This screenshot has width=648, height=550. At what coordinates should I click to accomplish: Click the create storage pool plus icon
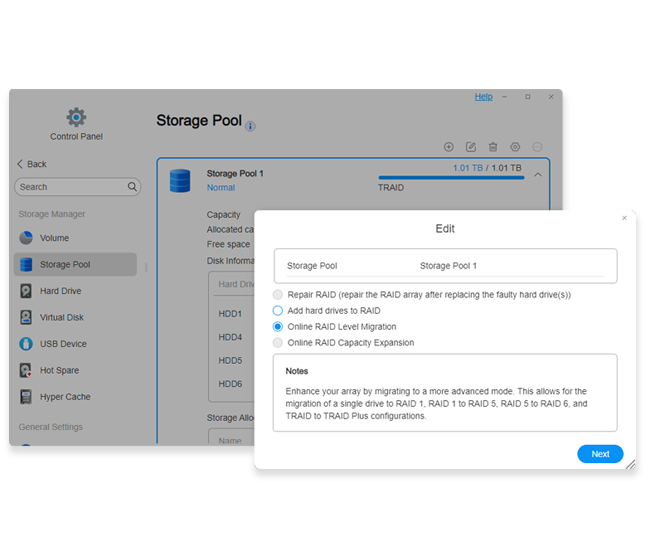pyautogui.click(x=448, y=147)
